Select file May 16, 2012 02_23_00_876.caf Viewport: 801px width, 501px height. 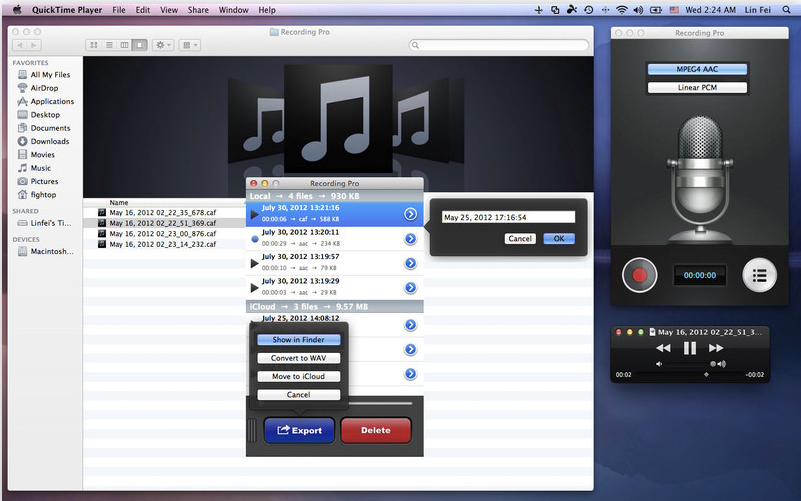pyautogui.click(x=163, y=233)
